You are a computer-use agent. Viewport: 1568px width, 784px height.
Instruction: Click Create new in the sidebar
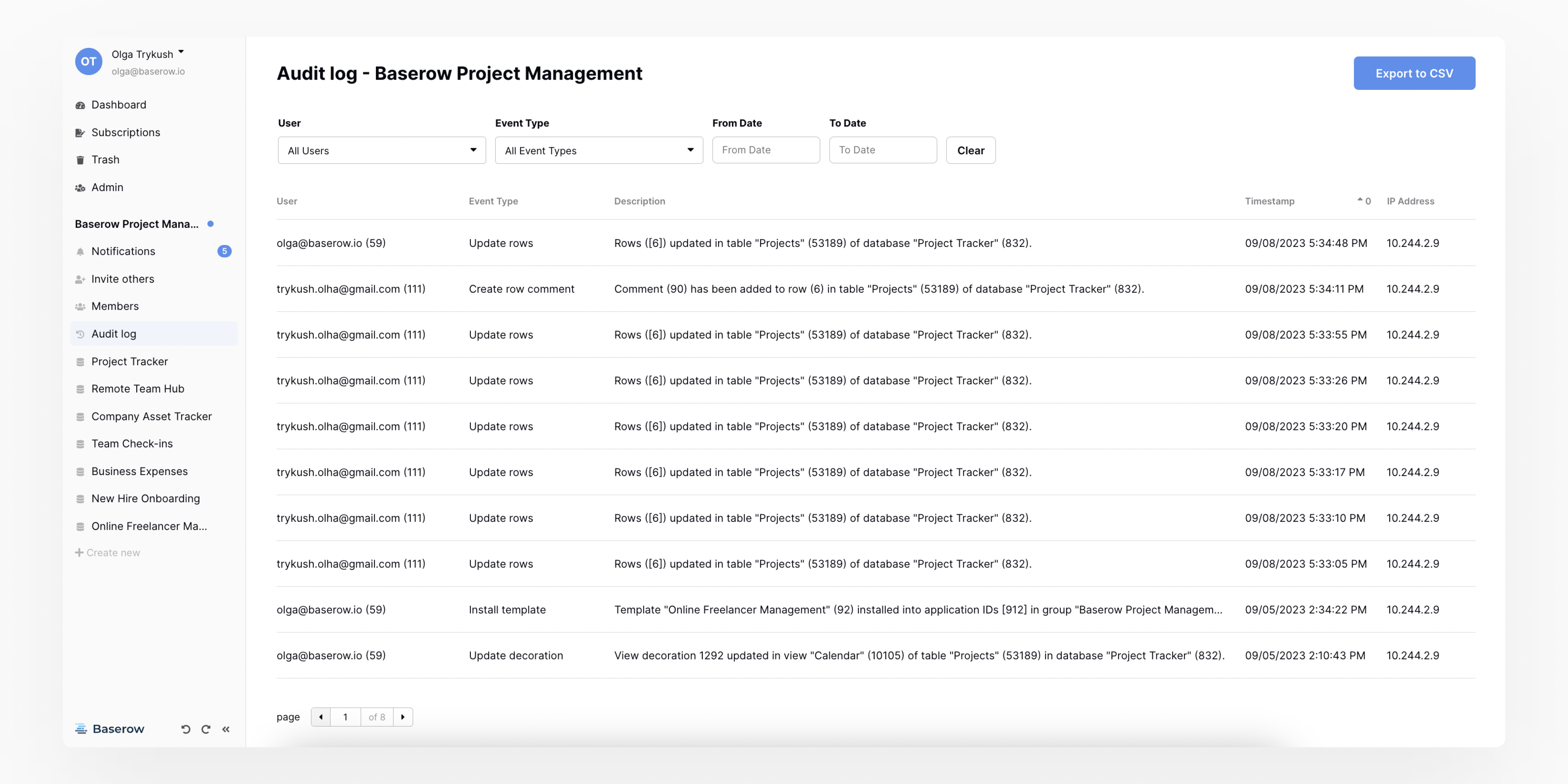(108, 553)
